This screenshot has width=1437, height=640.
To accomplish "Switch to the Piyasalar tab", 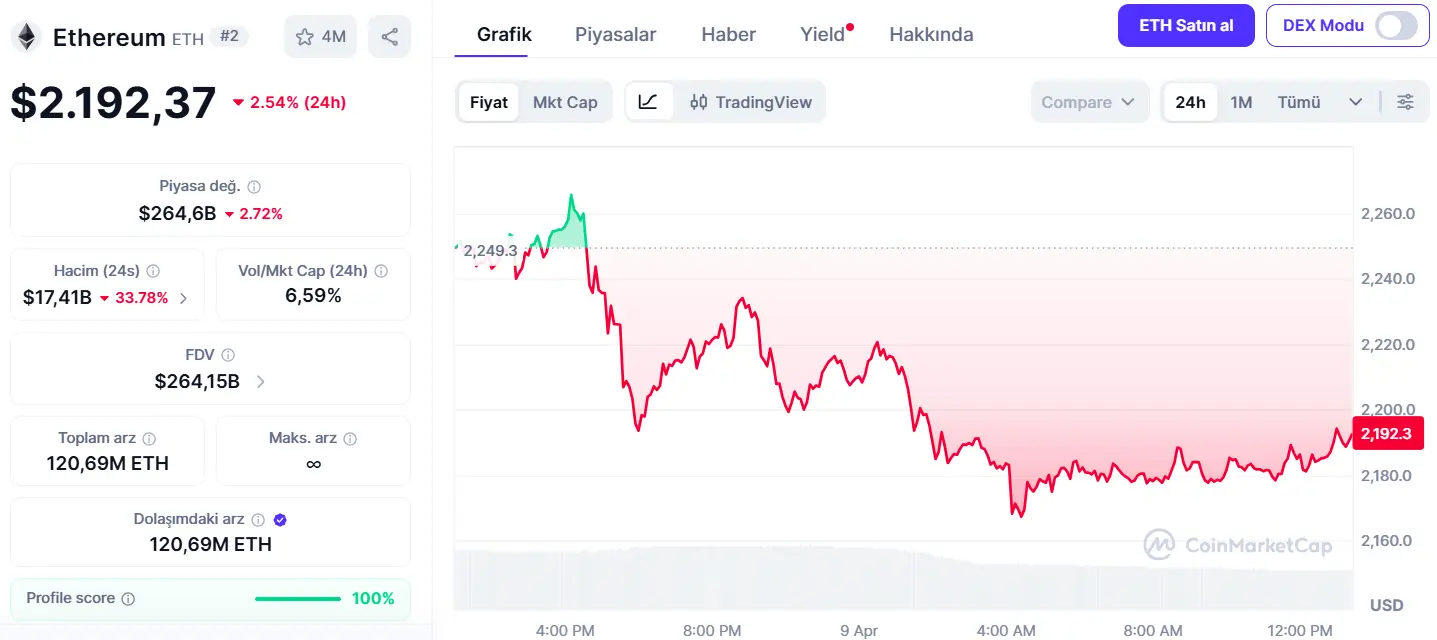I will click(615, 34).
